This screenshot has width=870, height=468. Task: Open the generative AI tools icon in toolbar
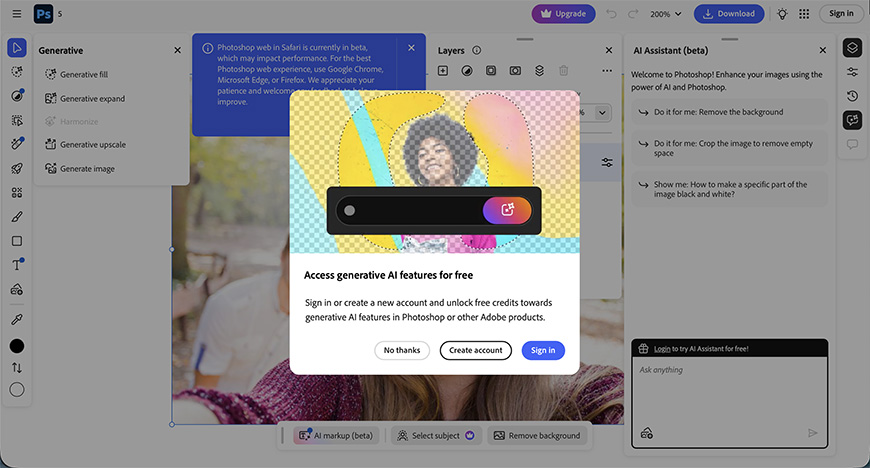click(x=17, y=72)
